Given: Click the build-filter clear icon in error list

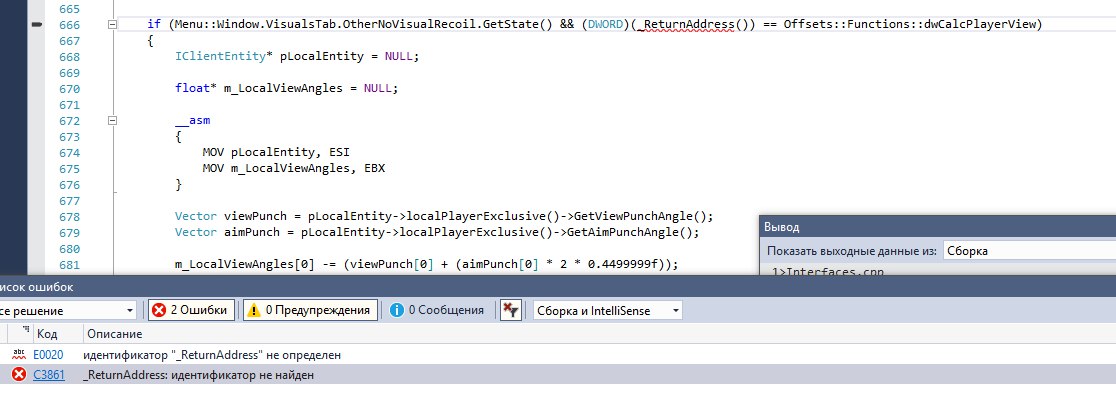Looking at the screenshot, I should [x=510, y=310].
